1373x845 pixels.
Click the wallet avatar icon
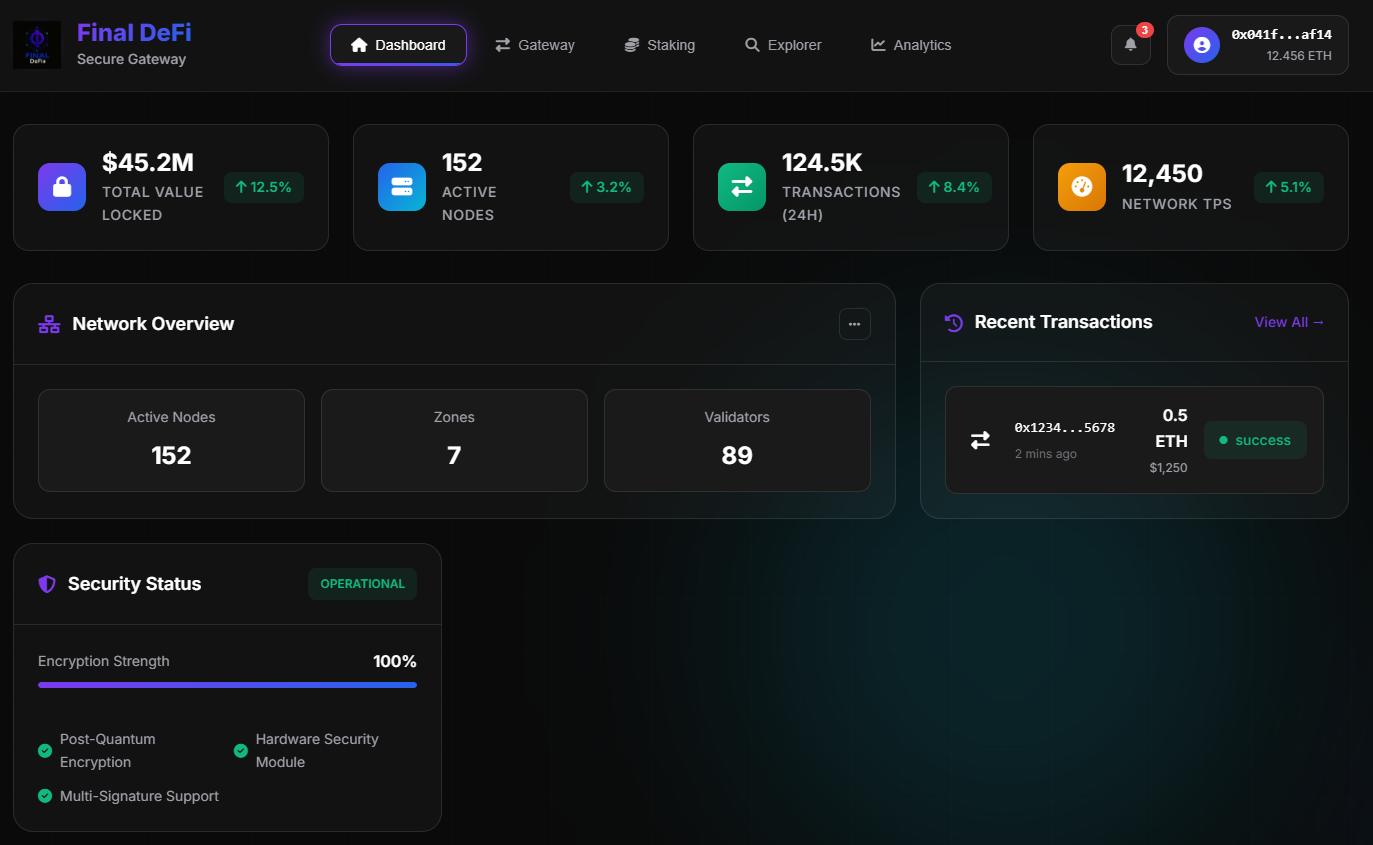1202,45
